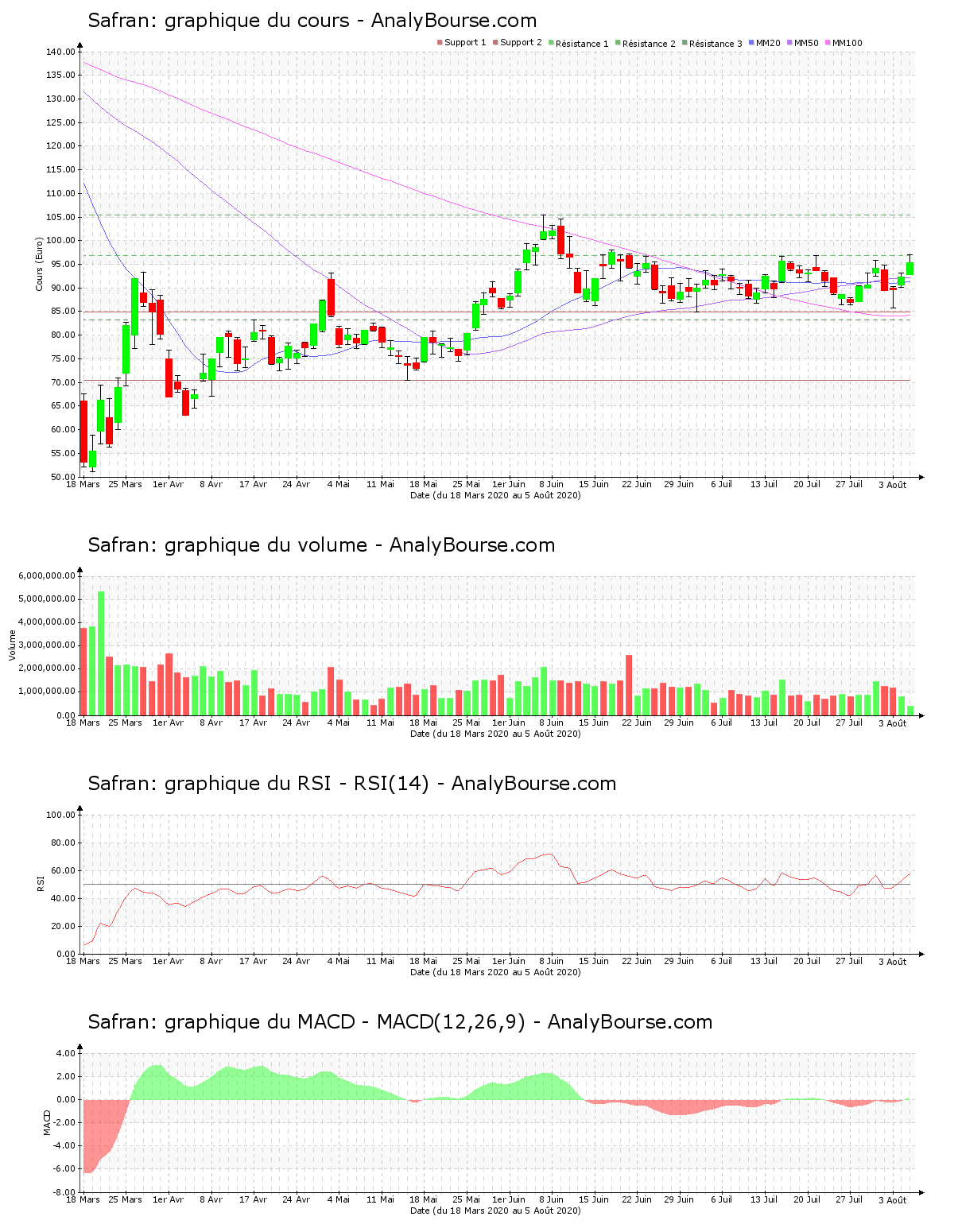
Task: Click the 'RSI' vertical axis label
Action: (x=39, y=883)
